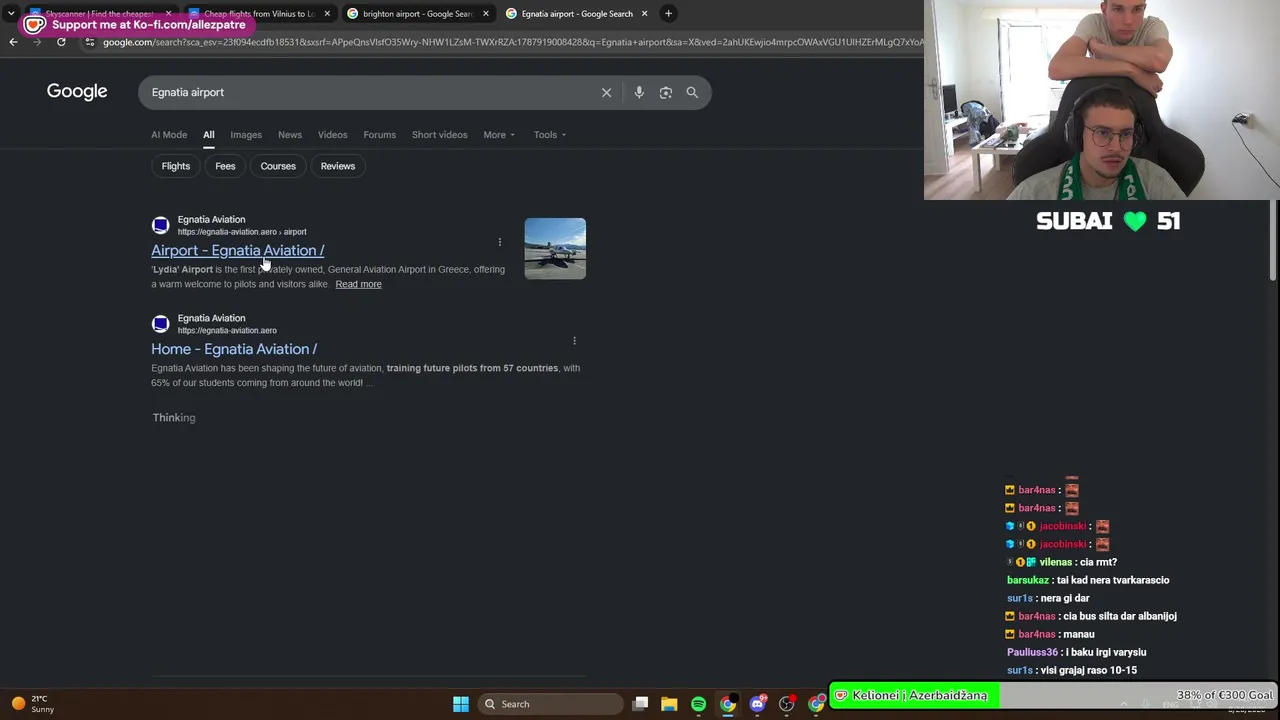Open the Windows Start menu
The image size is (1280, 720).
461,704
